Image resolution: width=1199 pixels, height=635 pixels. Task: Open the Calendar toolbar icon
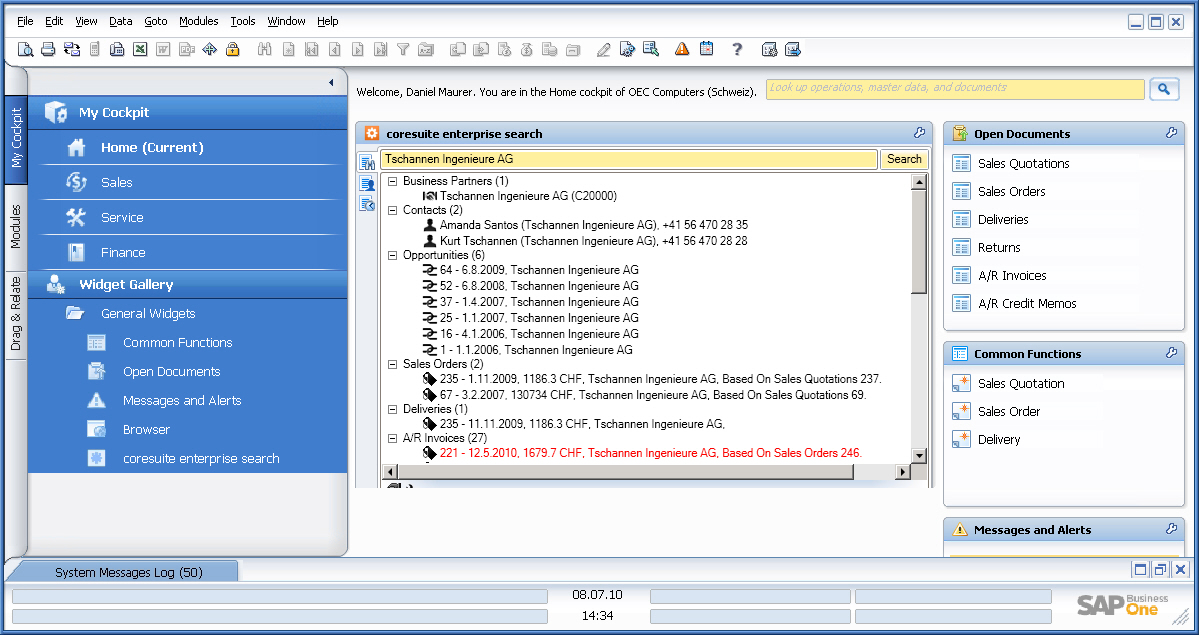[x=707, y=49]
